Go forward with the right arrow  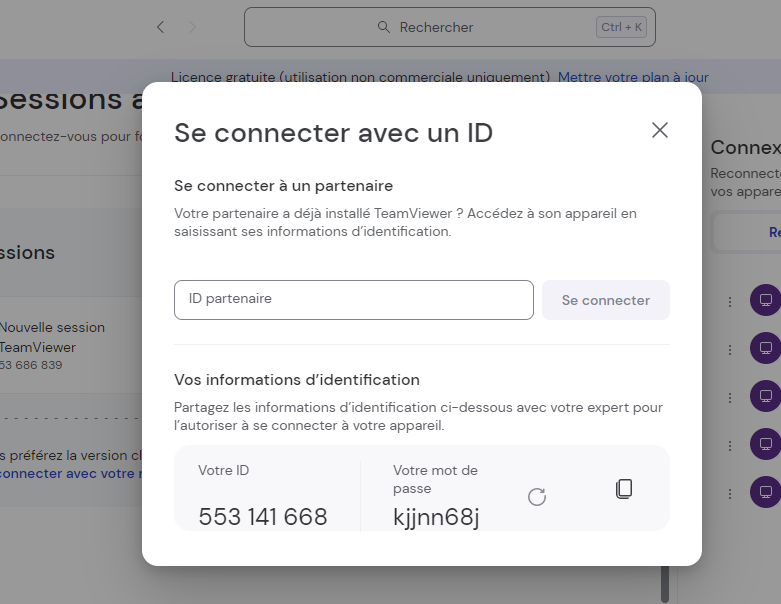(193, 27)
